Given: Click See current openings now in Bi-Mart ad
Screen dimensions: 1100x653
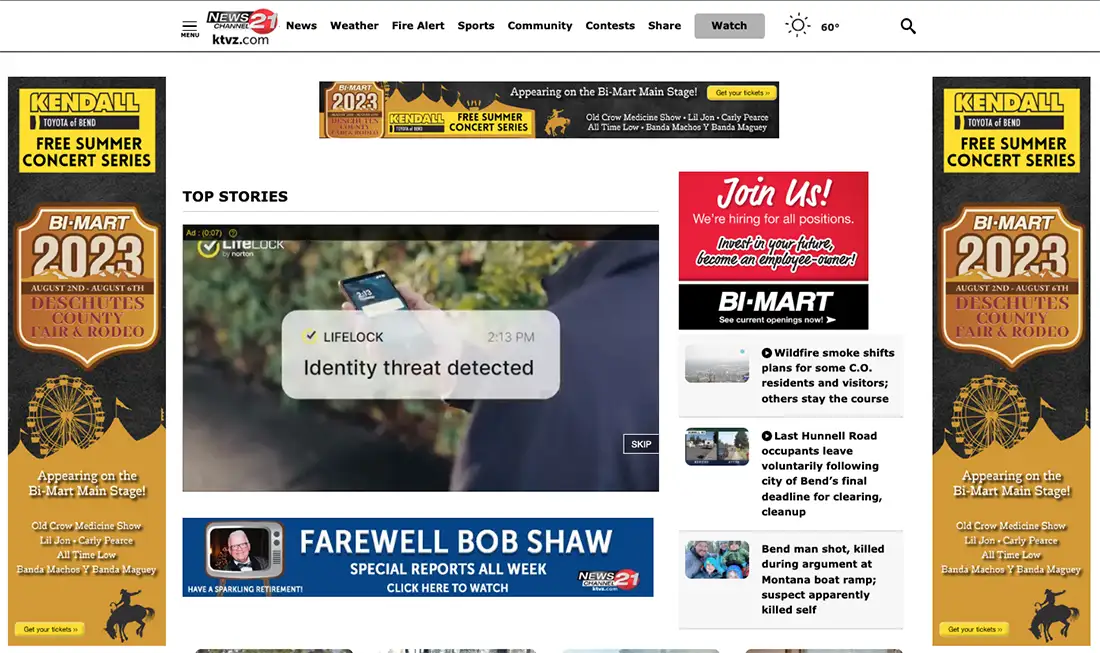Looking at the screenshot, I should click(x=777, y=320).
